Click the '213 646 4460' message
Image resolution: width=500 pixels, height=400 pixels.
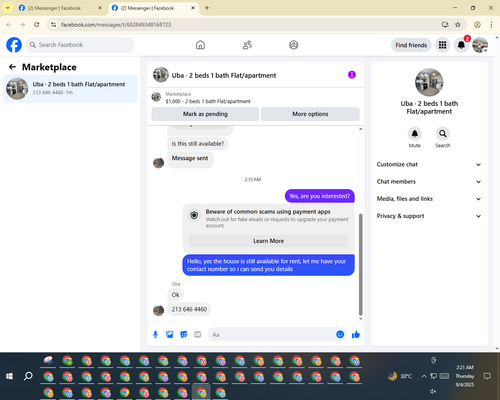(x=189, y=309)
